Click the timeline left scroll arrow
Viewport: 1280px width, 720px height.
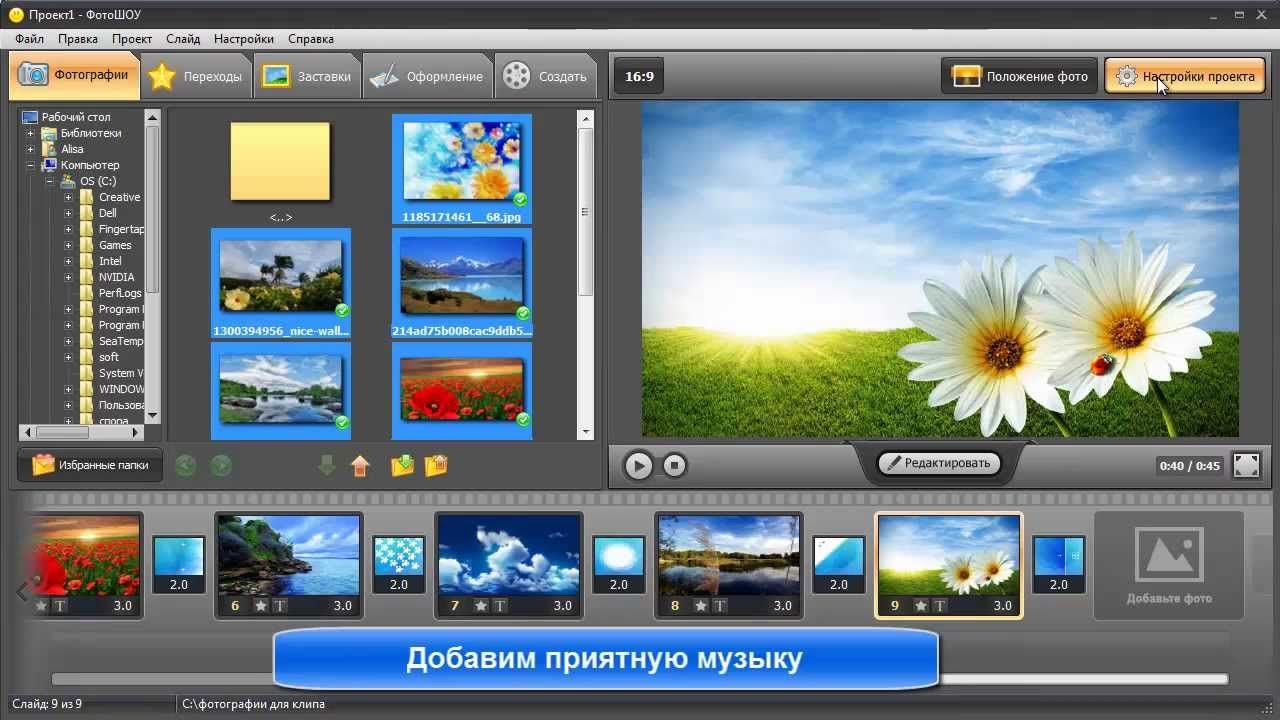(x=23, y=591)
